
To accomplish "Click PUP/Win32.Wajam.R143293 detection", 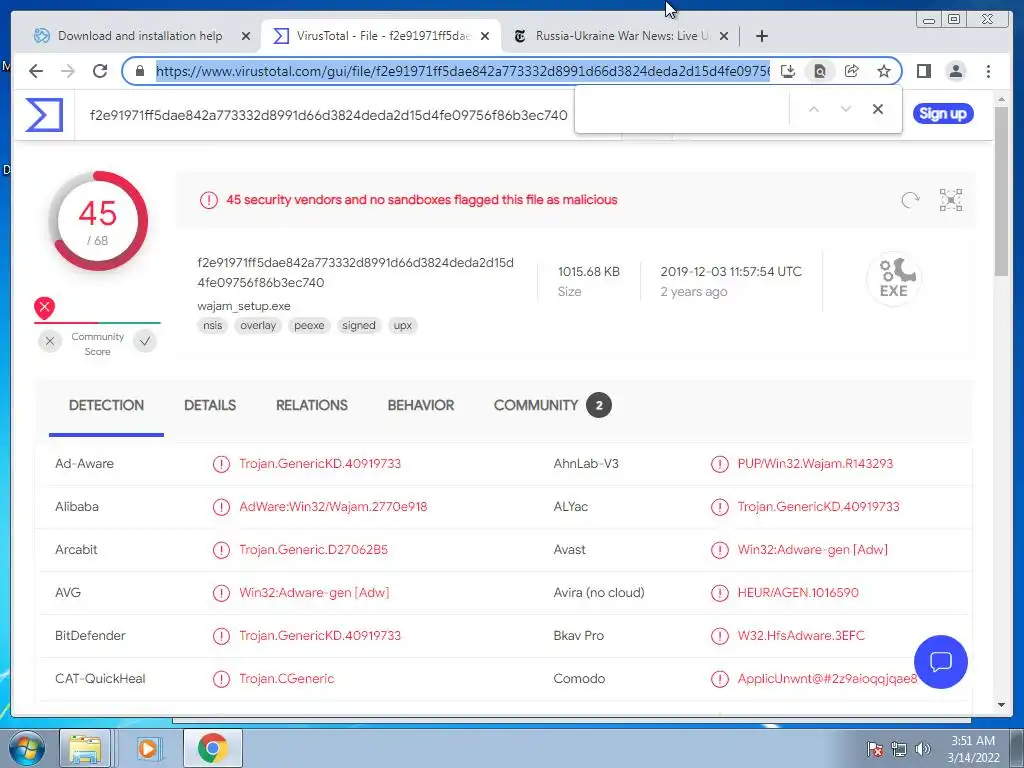I will coord(815,464).
